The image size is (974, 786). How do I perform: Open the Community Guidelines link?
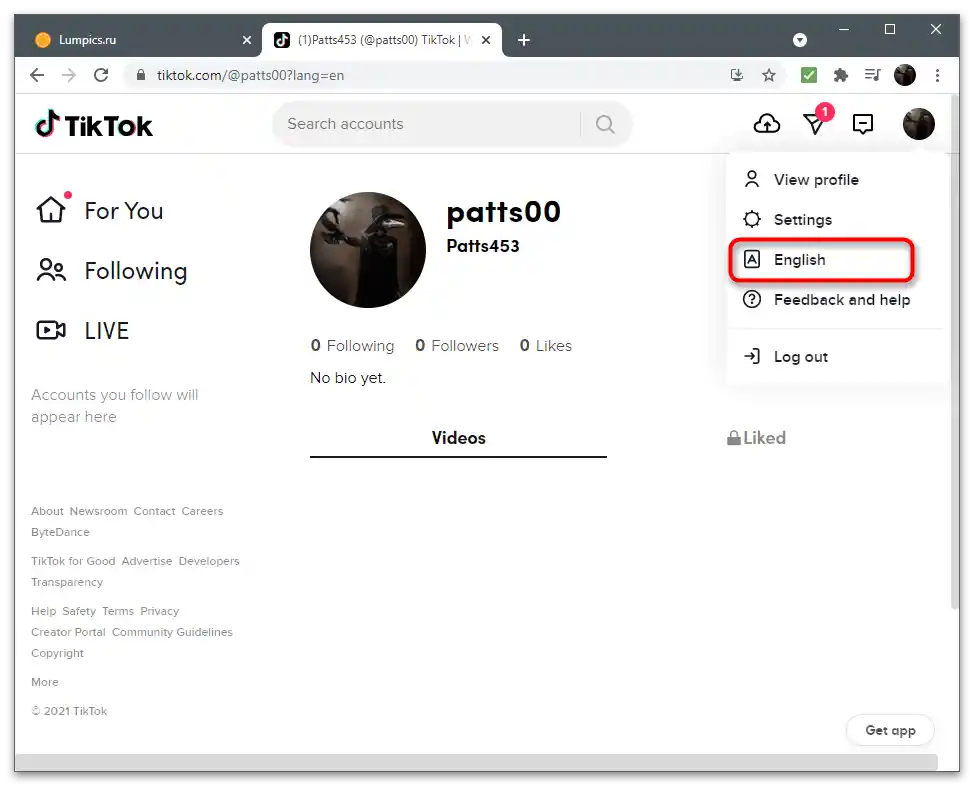tap(172, 632)
